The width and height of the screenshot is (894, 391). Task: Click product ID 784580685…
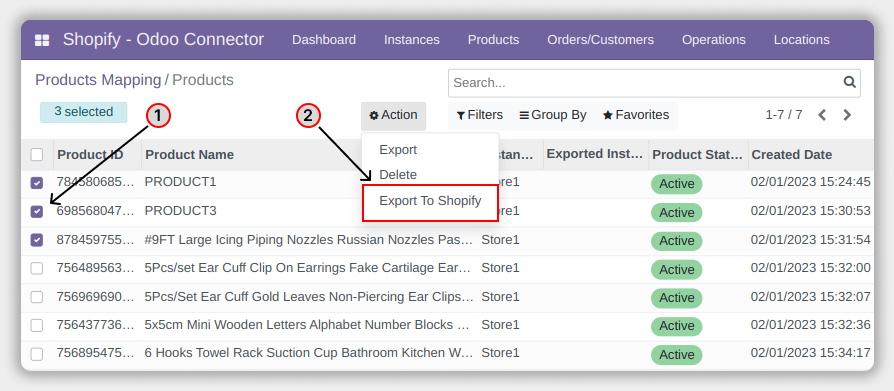tap(96, 182)
